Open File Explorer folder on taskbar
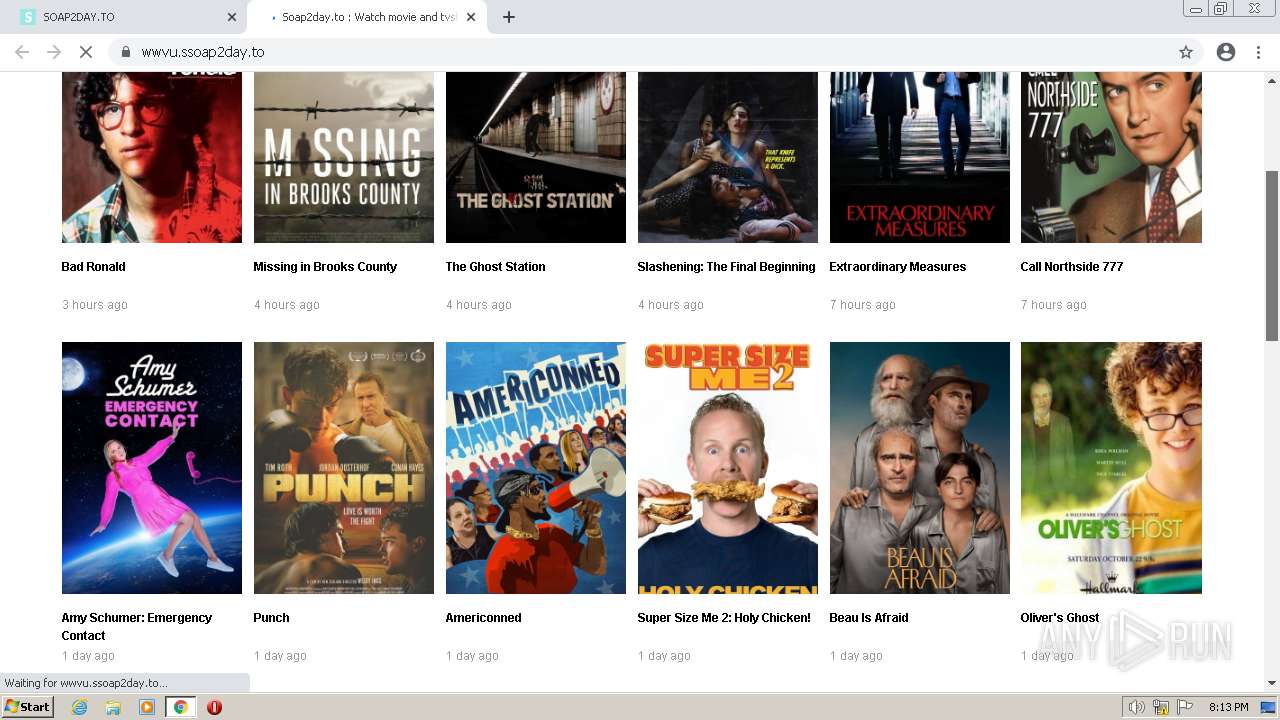 click(x=113, y=707)
